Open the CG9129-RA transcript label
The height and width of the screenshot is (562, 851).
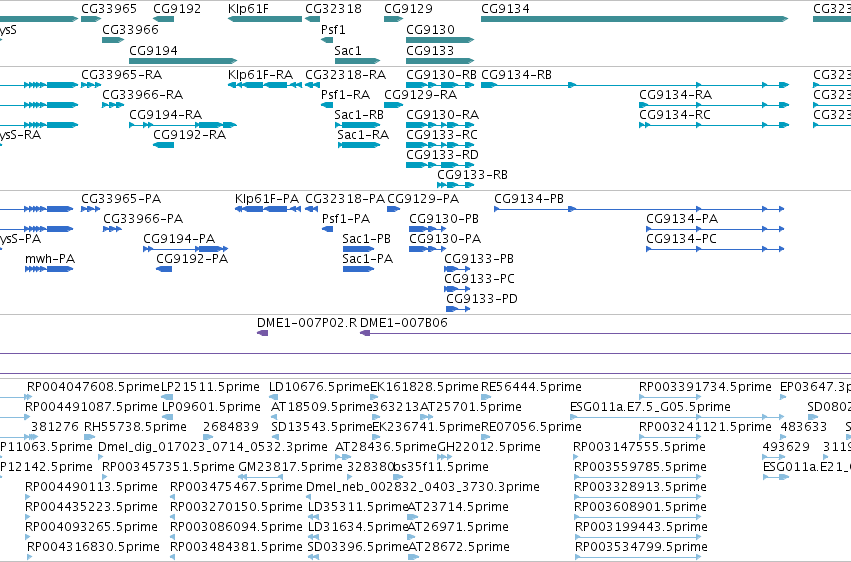[421, 94]
